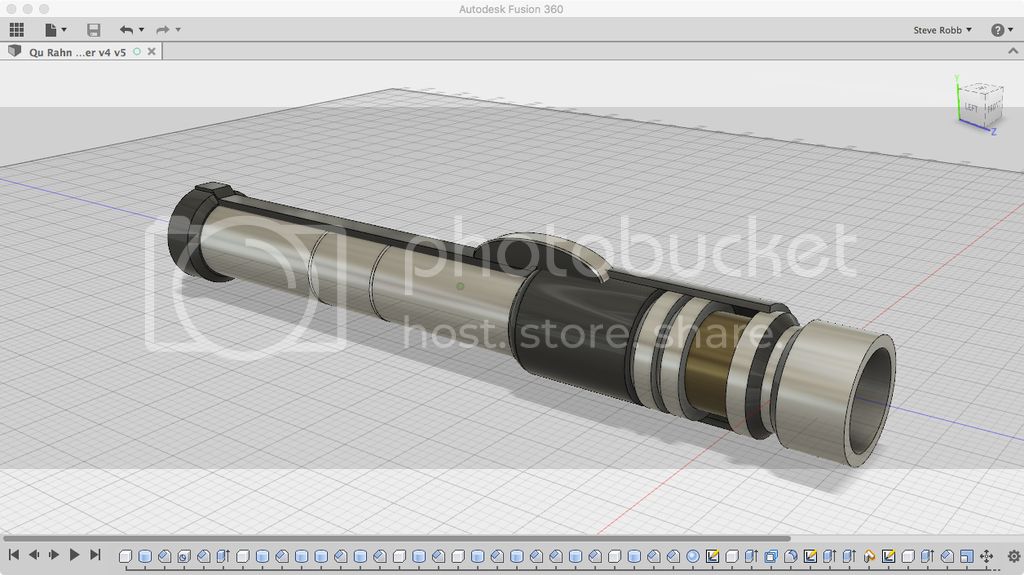1024x575 pixels.
Task: Expand the File menu dropdown arrow
Action: click(x=64, y=29)
